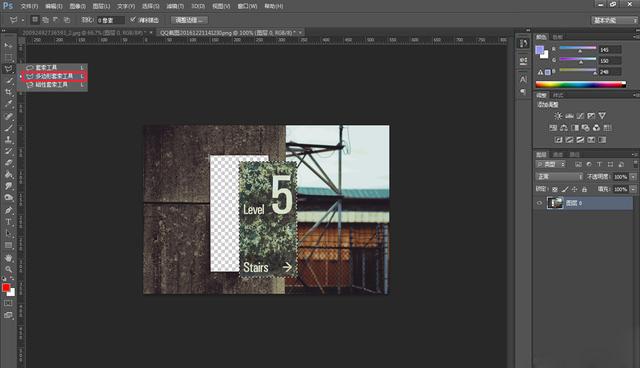Toggle the anti-alias checkbox in options bar
Viewport: 640px width, 368px height.
pos(133,20)
